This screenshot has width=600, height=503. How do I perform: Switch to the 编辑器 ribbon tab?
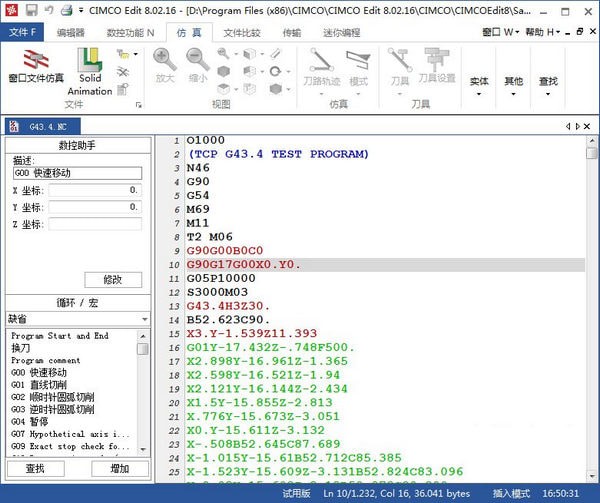click(71, 32)
